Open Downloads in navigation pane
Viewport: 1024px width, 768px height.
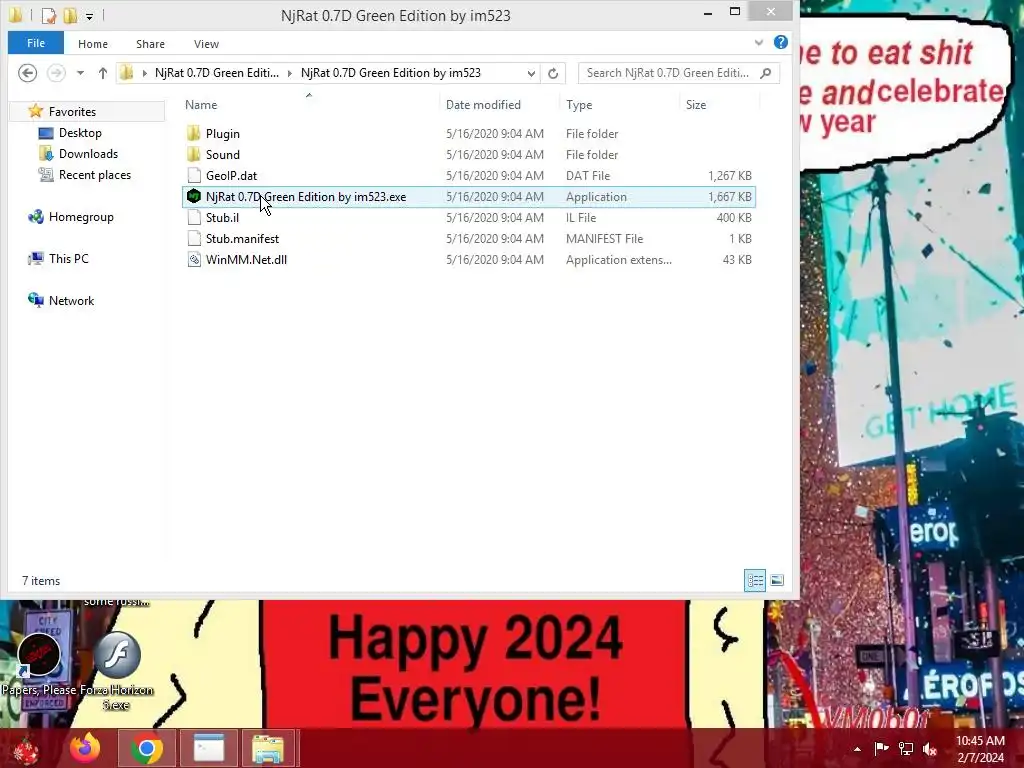click(88, 153)
